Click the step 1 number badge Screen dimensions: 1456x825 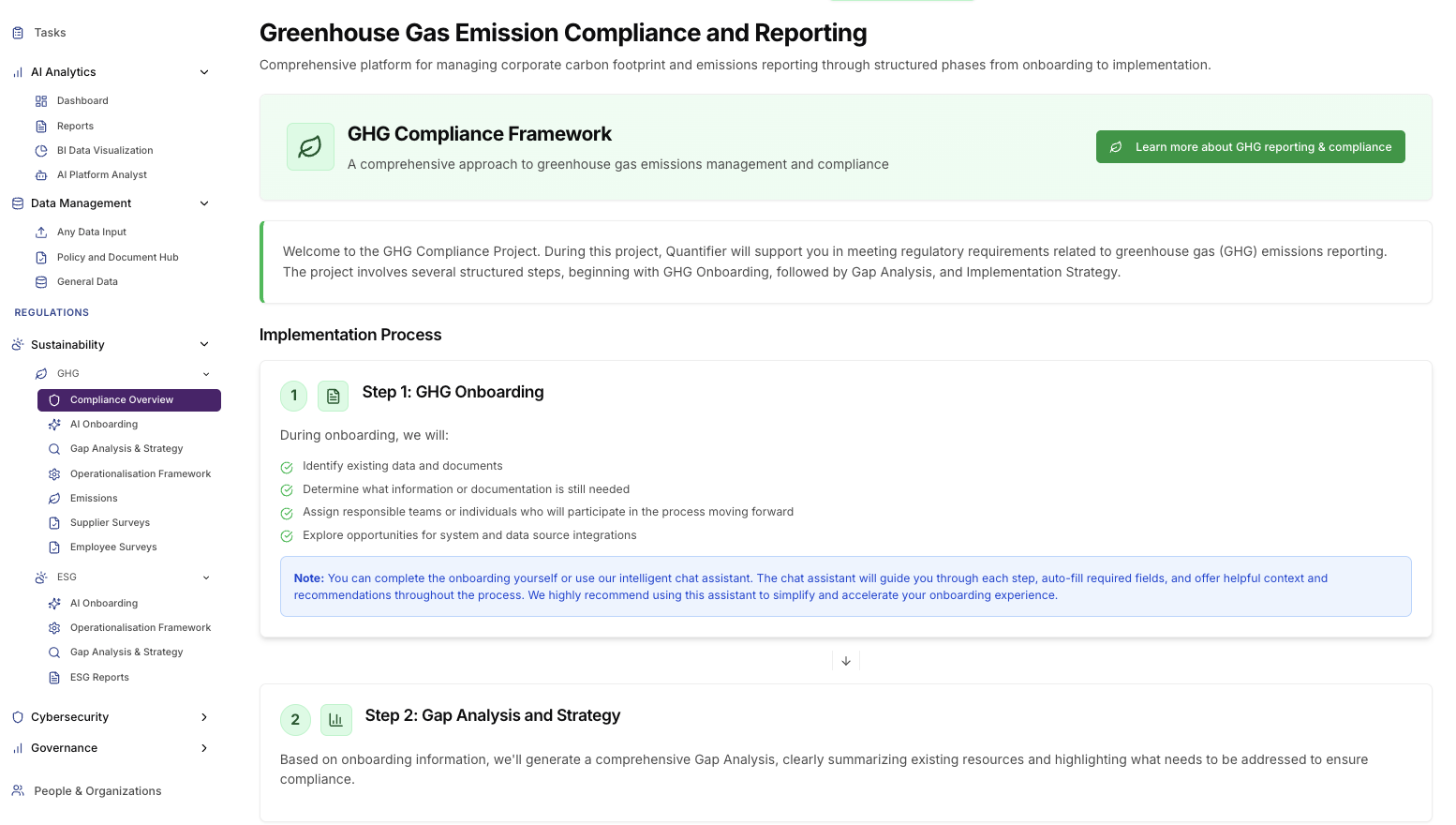(x=293, y=396)
